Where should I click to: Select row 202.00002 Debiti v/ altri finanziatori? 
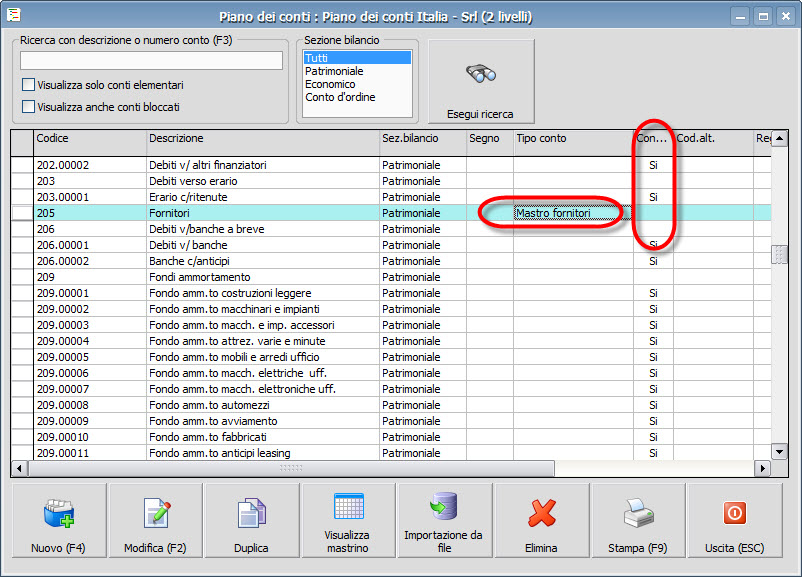click(391, 165)
